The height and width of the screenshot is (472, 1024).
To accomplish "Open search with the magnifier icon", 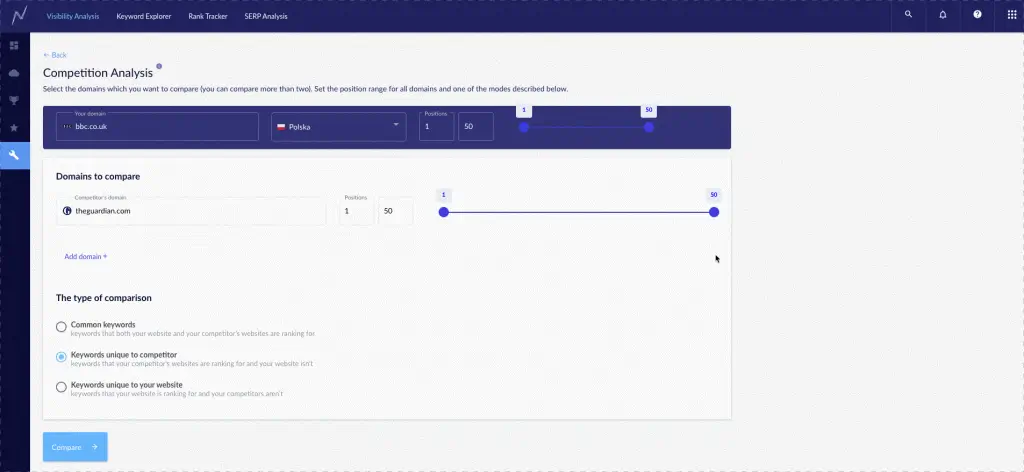I will [x=908, y=15].
